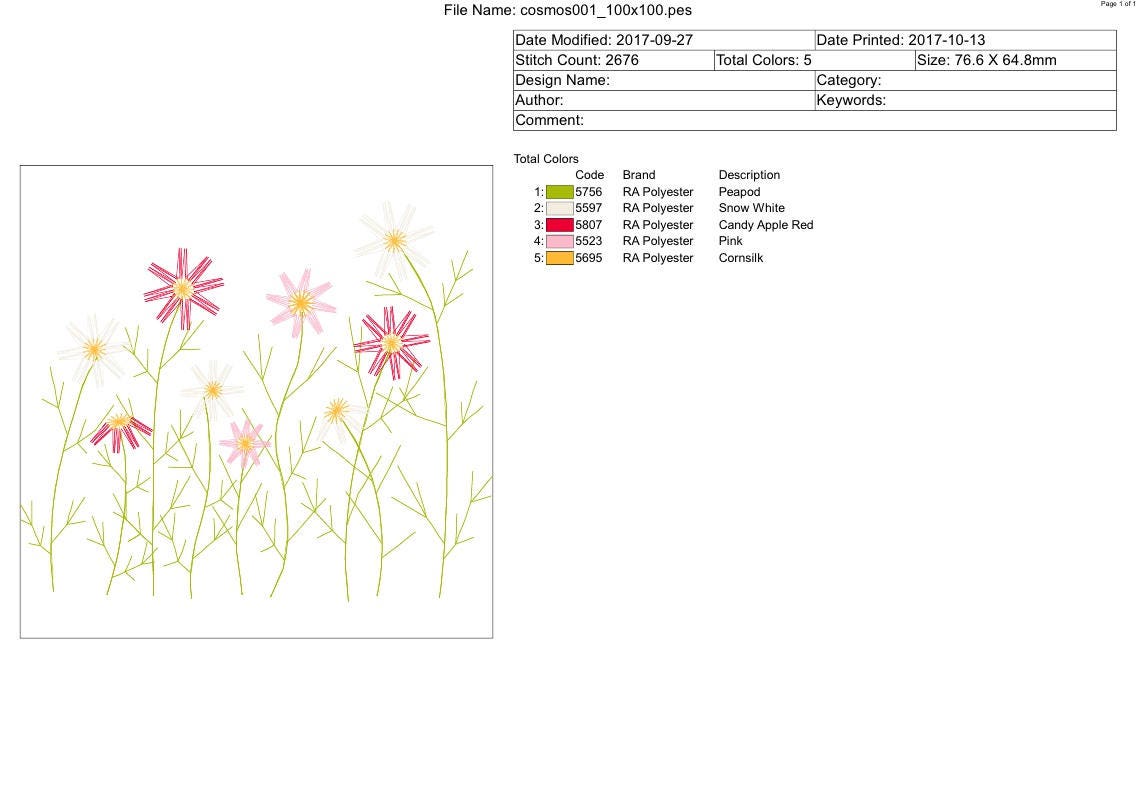Select the Snow White color swatch

tap(560, 208)
